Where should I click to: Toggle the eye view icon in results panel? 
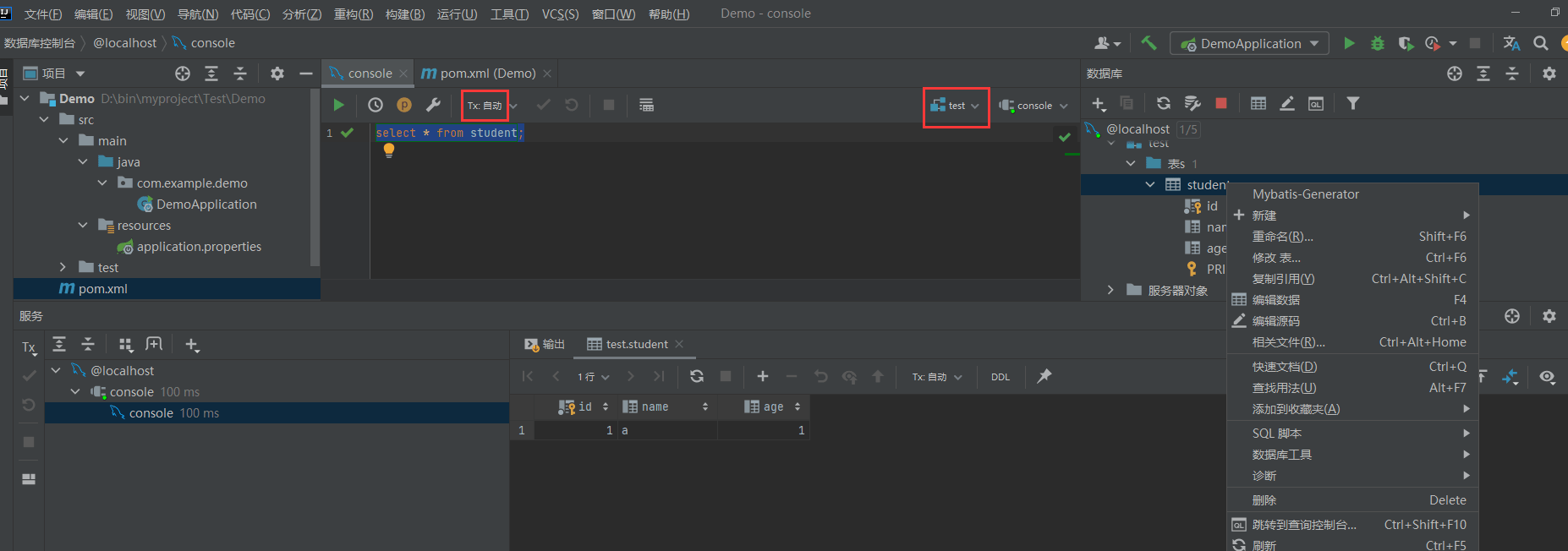[1548, 377]
